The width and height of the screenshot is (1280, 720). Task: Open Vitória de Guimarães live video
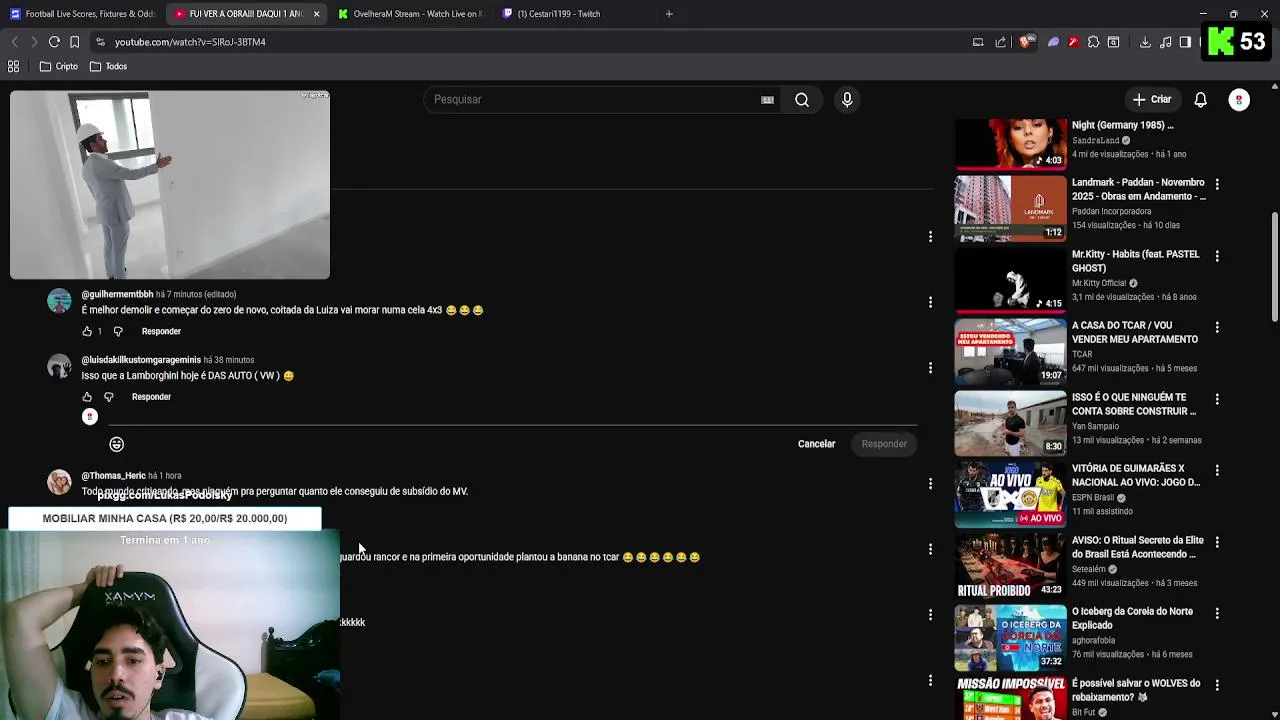[1010, 495]
